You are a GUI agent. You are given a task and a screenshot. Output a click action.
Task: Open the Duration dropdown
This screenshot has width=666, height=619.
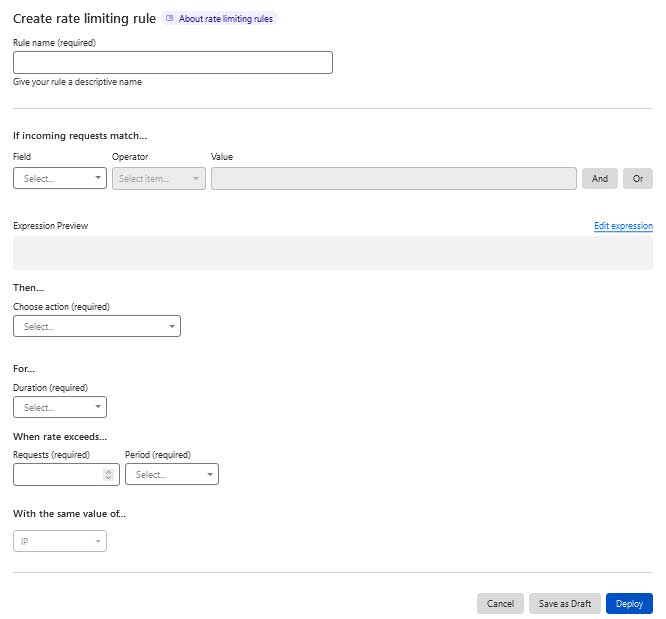[x=60, y=407]
